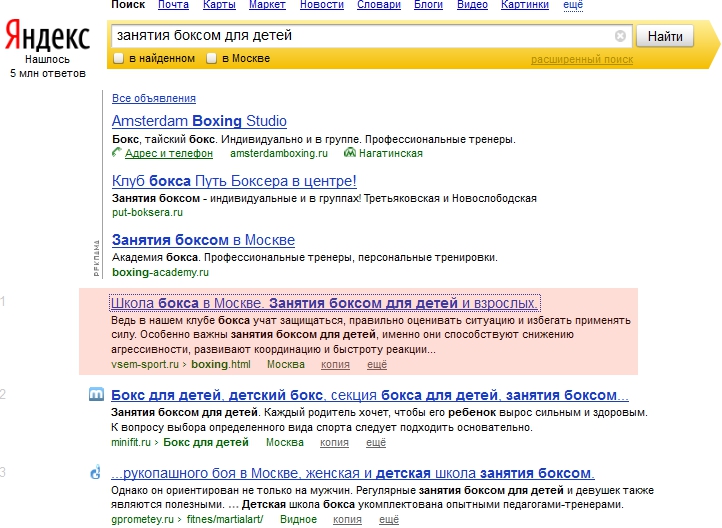Open the 'Занятия боксом в Москве' ad
The height and width of the screenshot is (528, 722).
[x=203, y=240]
